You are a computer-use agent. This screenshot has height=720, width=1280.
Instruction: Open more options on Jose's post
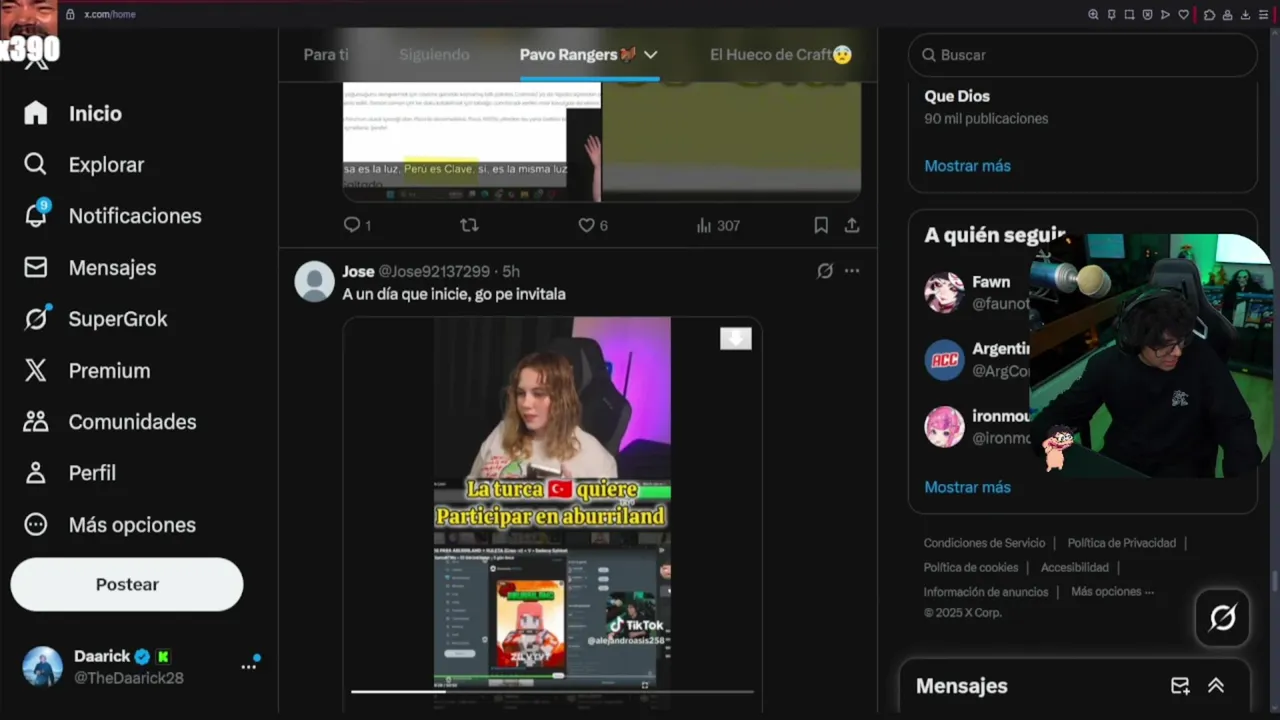tap(852, 271)
